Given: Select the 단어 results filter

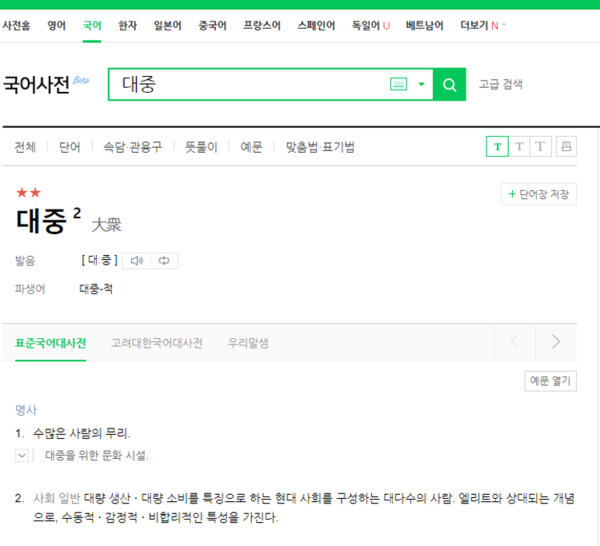Looking at the screenshot, I should point(70,147).
